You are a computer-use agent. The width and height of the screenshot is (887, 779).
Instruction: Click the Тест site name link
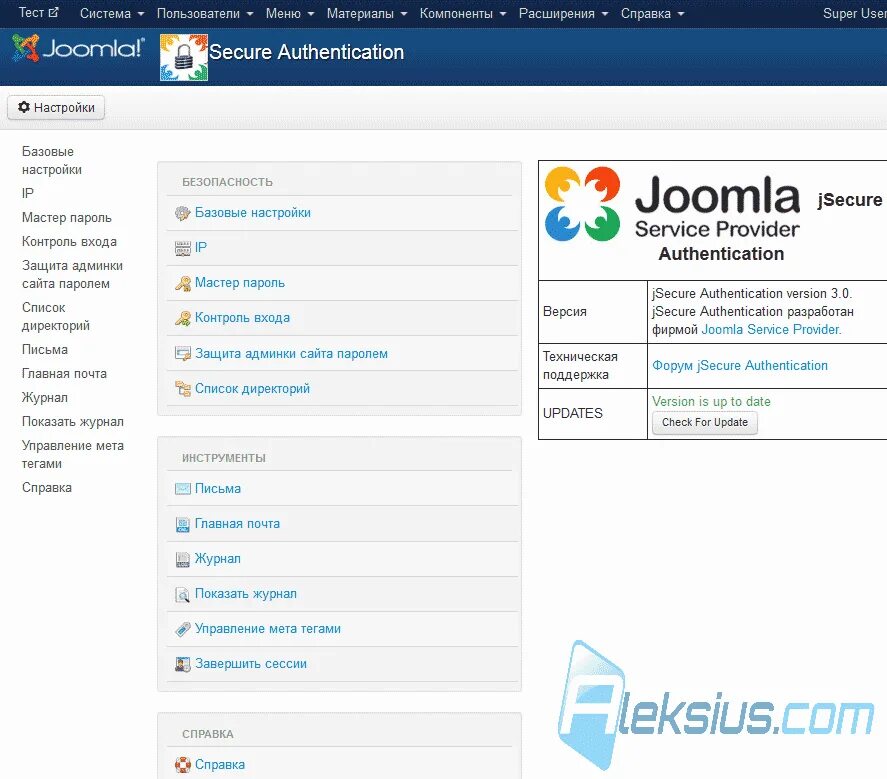[31, 12]
